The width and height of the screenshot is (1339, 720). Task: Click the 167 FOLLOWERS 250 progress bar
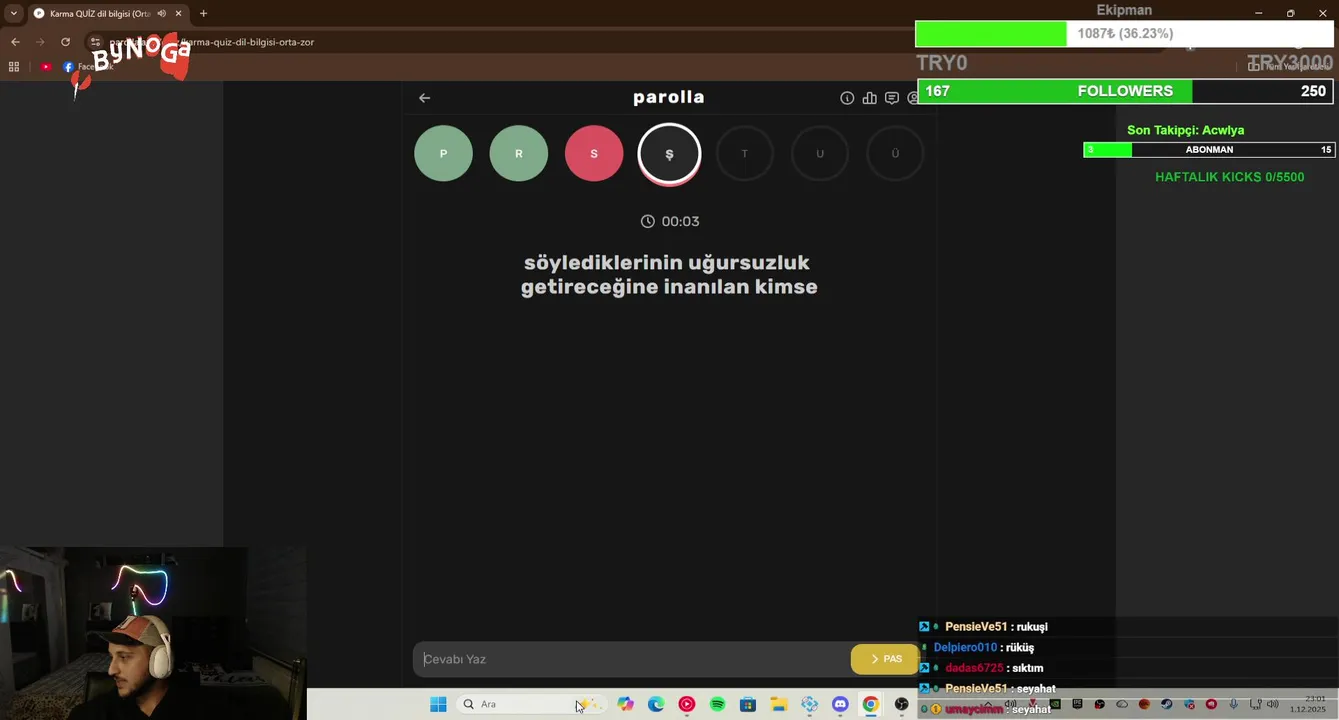pyautogui.click(x=1125, y=91)
